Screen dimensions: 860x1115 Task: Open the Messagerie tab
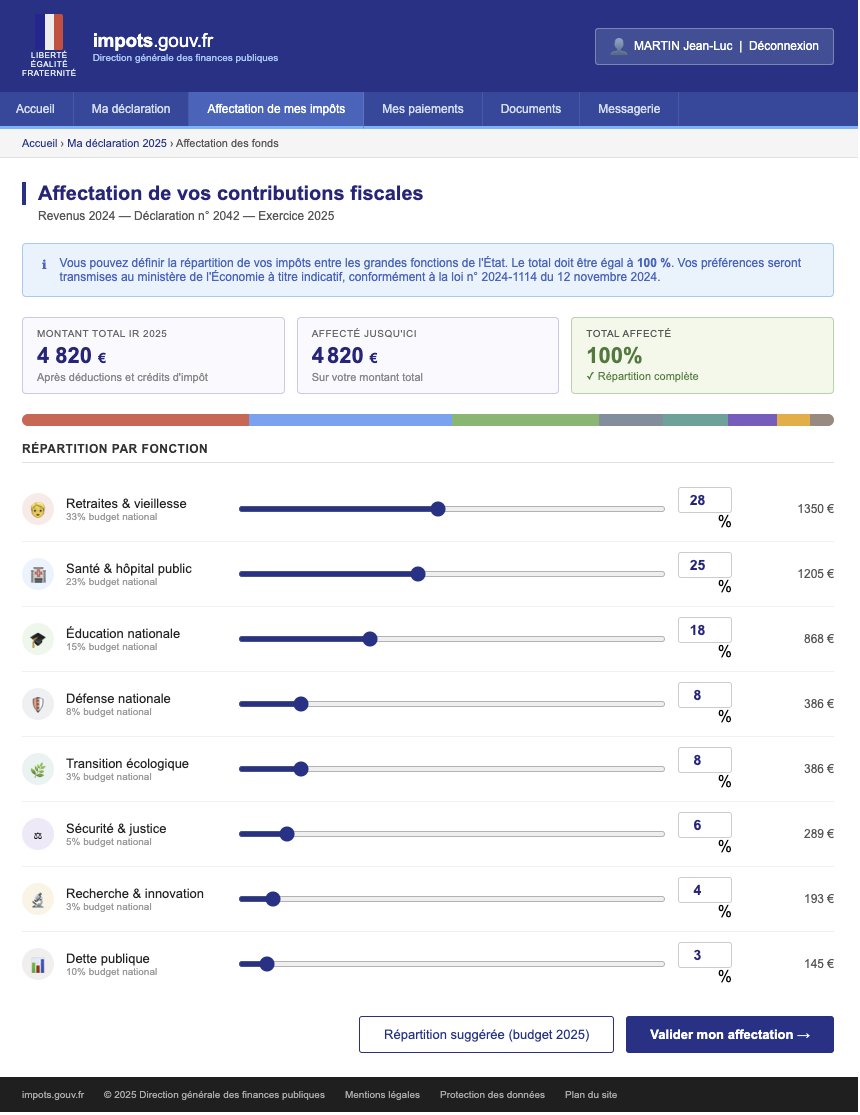point(629,109)
